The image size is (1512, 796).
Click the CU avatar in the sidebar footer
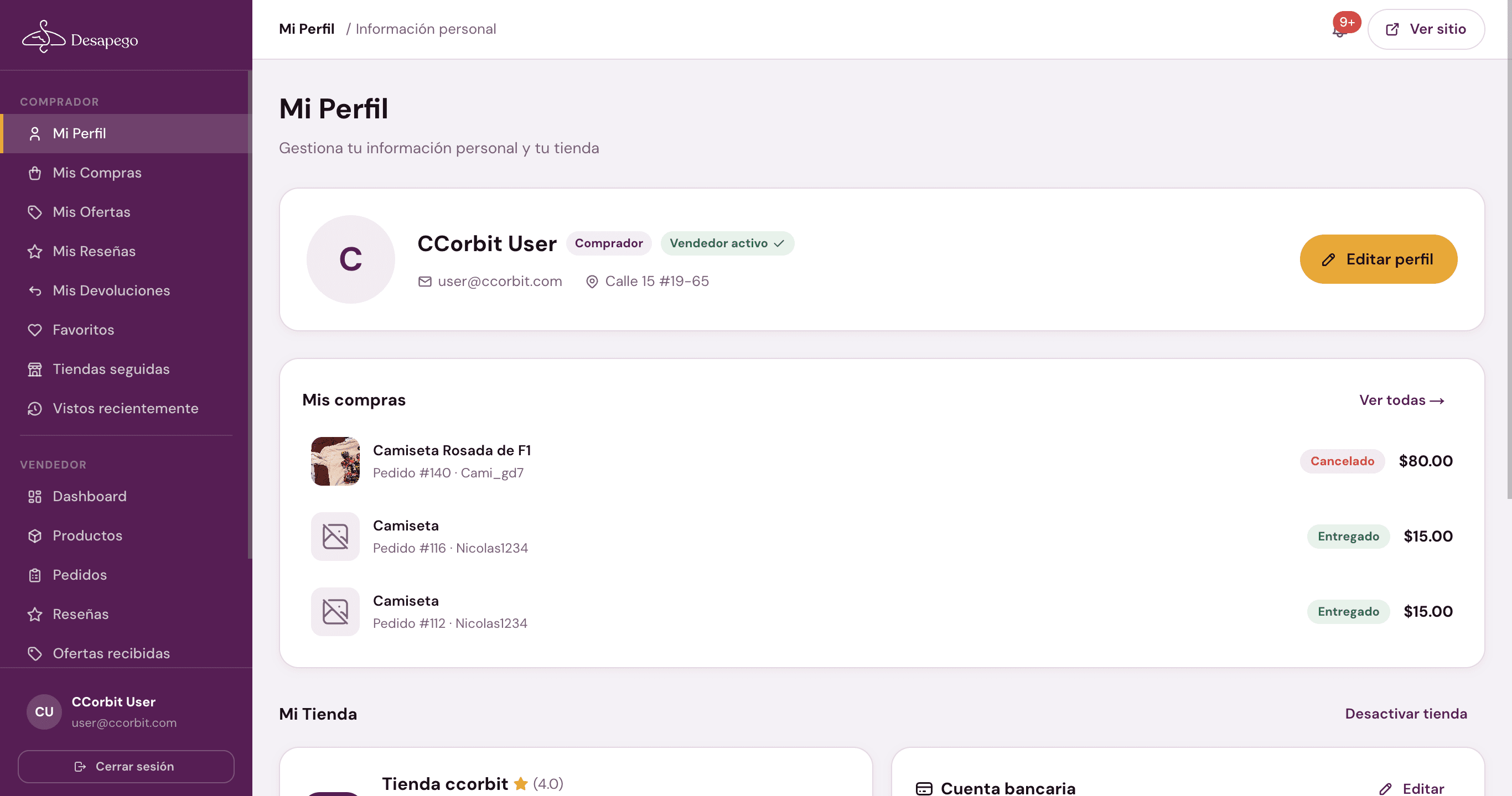(x=44, y=712)
